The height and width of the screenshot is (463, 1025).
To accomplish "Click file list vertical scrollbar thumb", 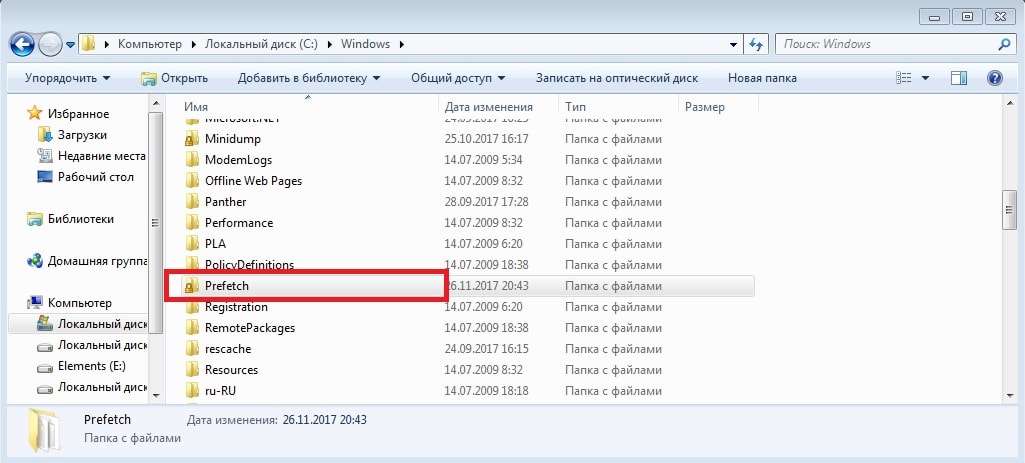I will coord(1009,210).
